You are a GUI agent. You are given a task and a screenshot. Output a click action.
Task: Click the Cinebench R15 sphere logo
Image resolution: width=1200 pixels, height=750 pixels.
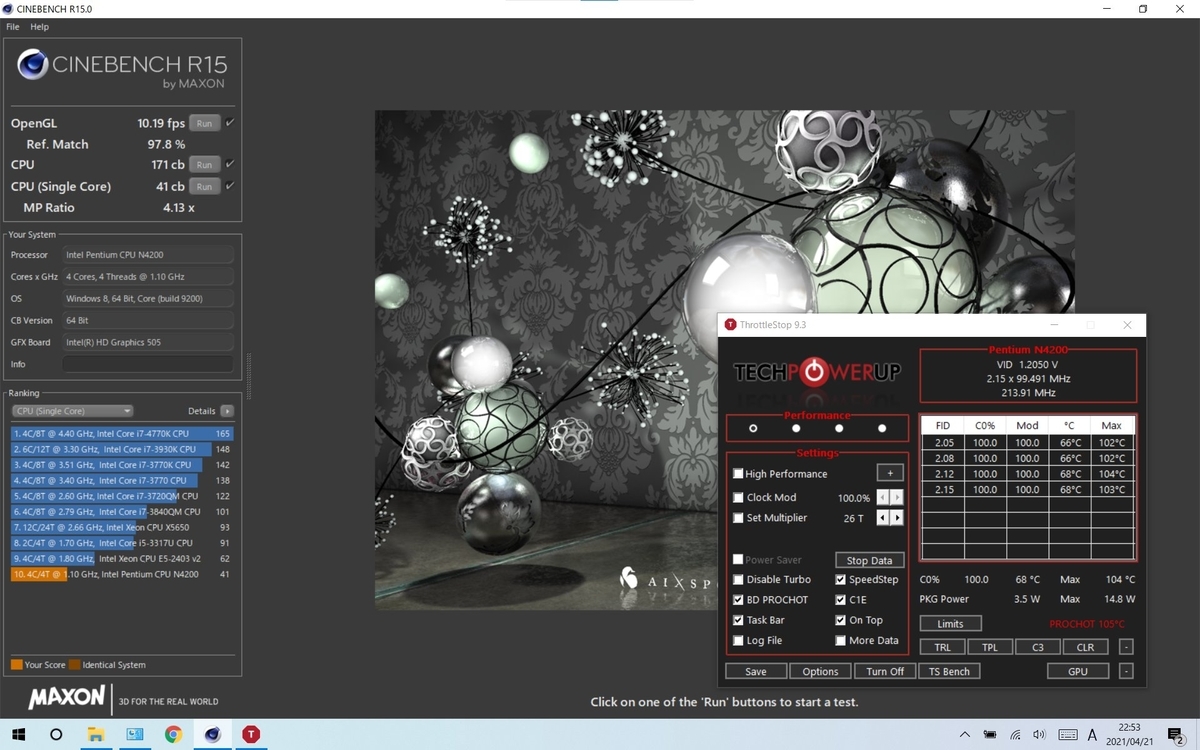33,66
